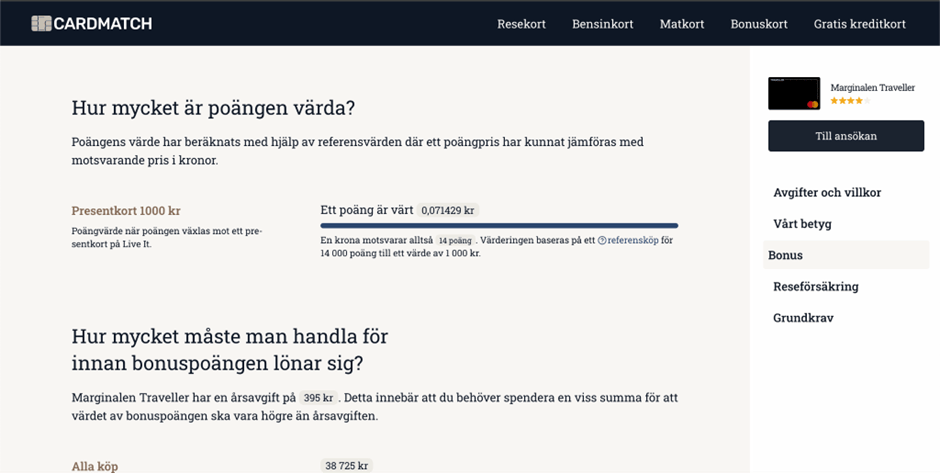The height and width of the screenshot is (473, 940).
Task: Open the Marginalen Traveller card thumbnail
Action: (794, 93)
